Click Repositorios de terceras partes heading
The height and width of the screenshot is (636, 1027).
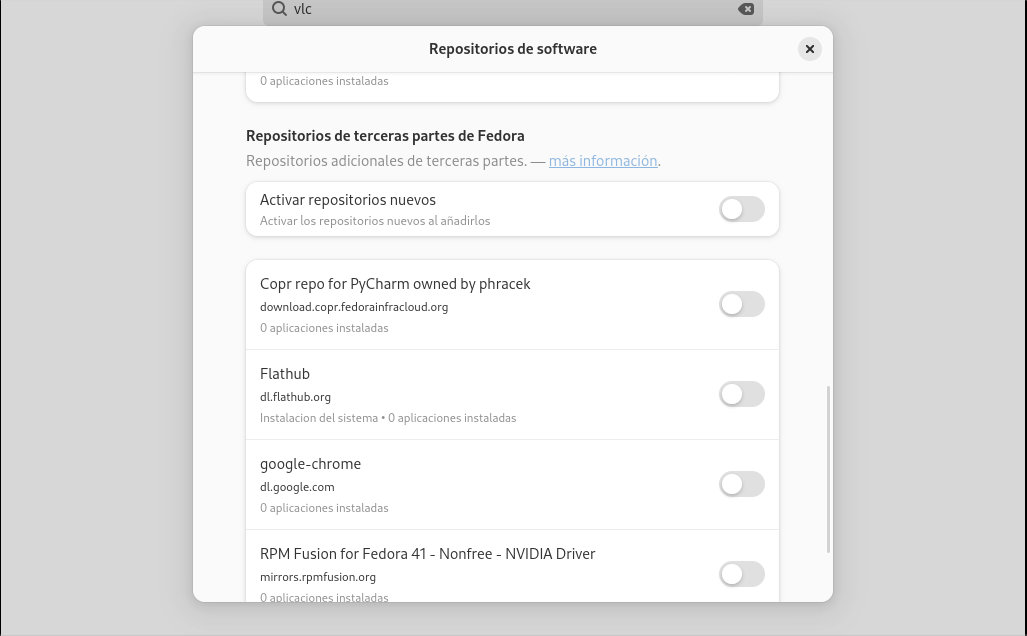[385, 136]
